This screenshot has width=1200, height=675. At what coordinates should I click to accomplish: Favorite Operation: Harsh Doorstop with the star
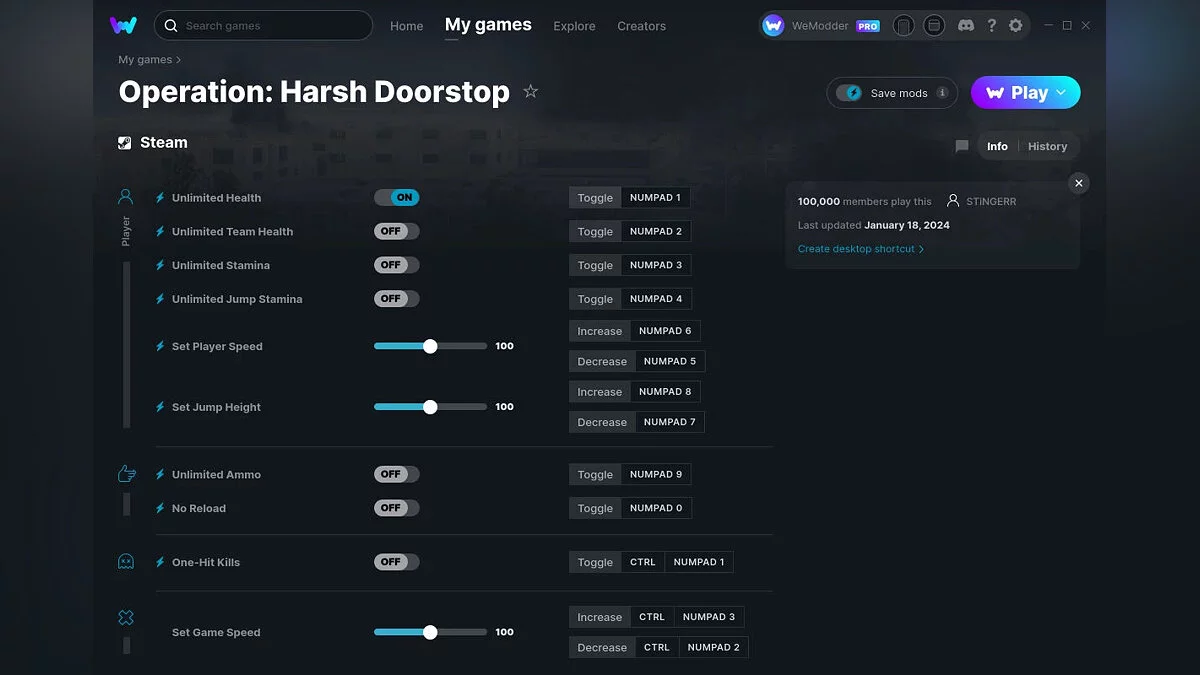click(531, 91)
